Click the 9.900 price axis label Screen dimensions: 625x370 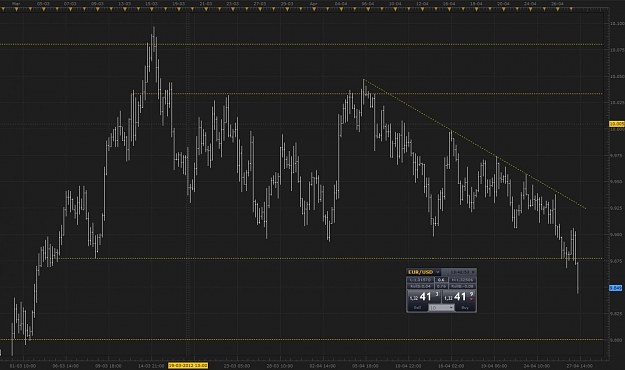(x=616, y=234)
